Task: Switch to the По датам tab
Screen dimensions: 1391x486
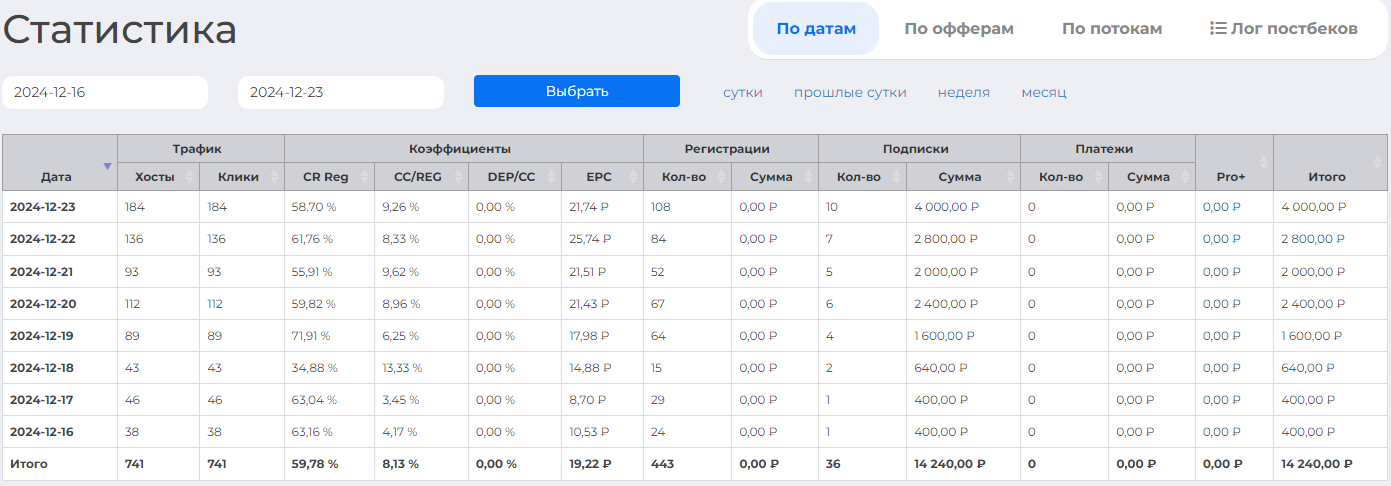Action: tap(816, 29)
